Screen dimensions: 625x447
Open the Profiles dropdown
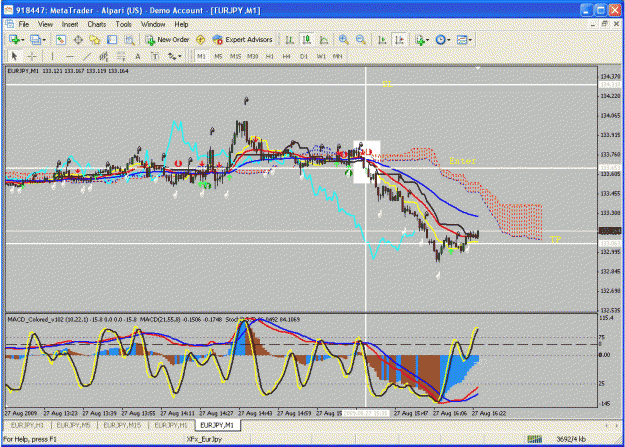(38, 39)
